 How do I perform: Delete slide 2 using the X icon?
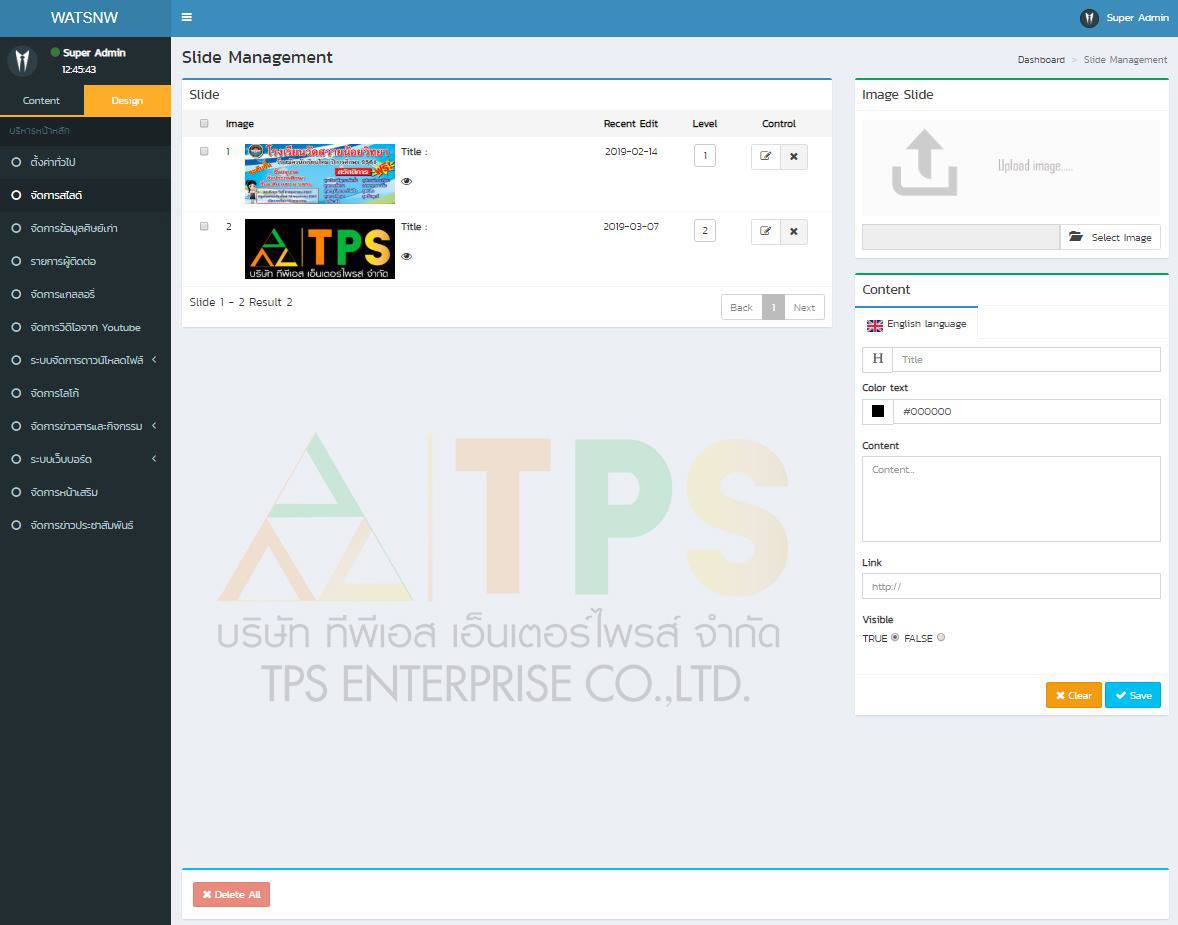tap(794, 231)
